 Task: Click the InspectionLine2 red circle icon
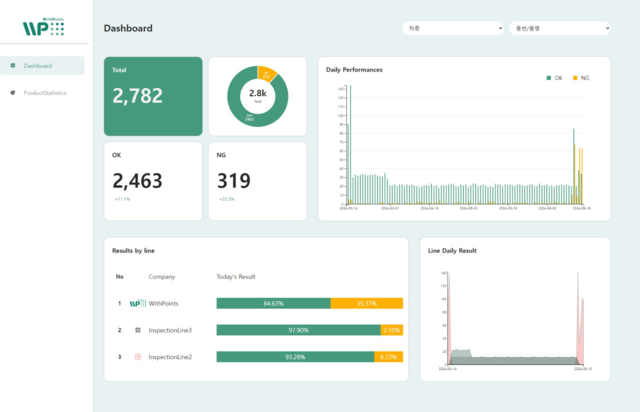(138, 357)
